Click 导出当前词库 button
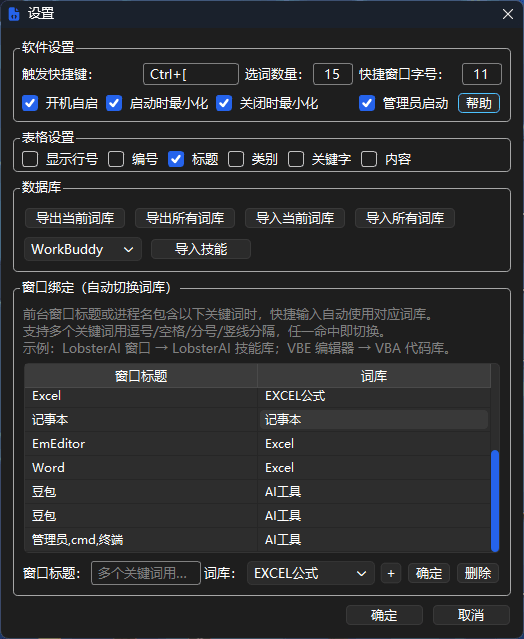The width and height of the screenshot is (524, 639). 75,218
